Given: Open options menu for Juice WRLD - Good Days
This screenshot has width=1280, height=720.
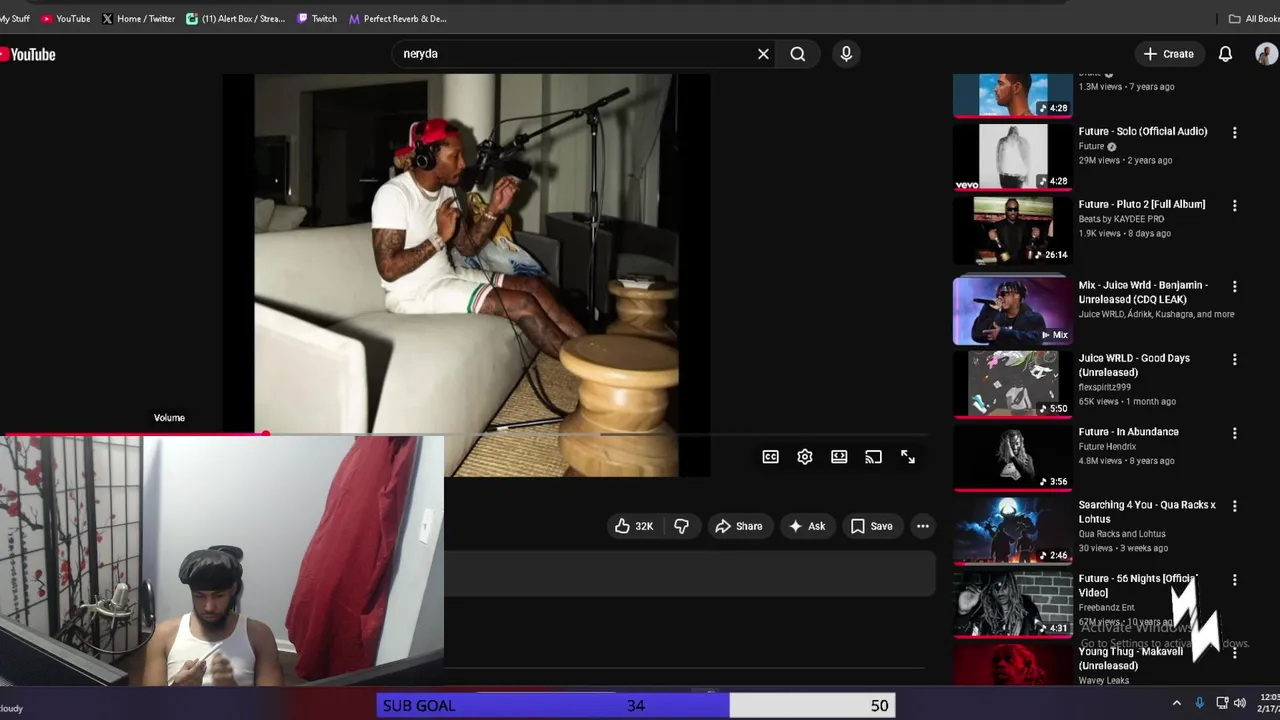Looking at the screenshot, I should [1234, 359].
